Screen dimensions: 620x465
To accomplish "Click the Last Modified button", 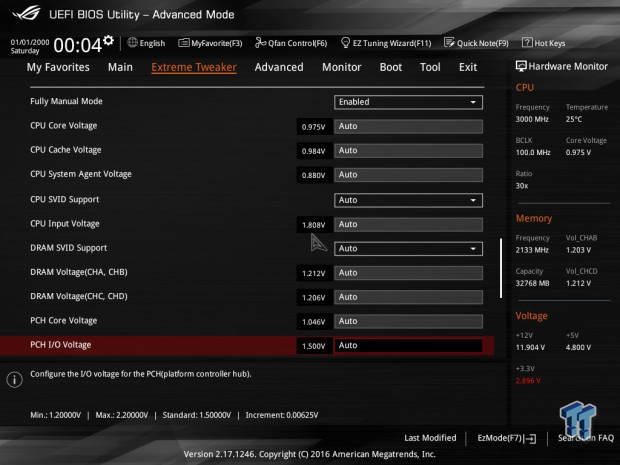I will point(430,438).
